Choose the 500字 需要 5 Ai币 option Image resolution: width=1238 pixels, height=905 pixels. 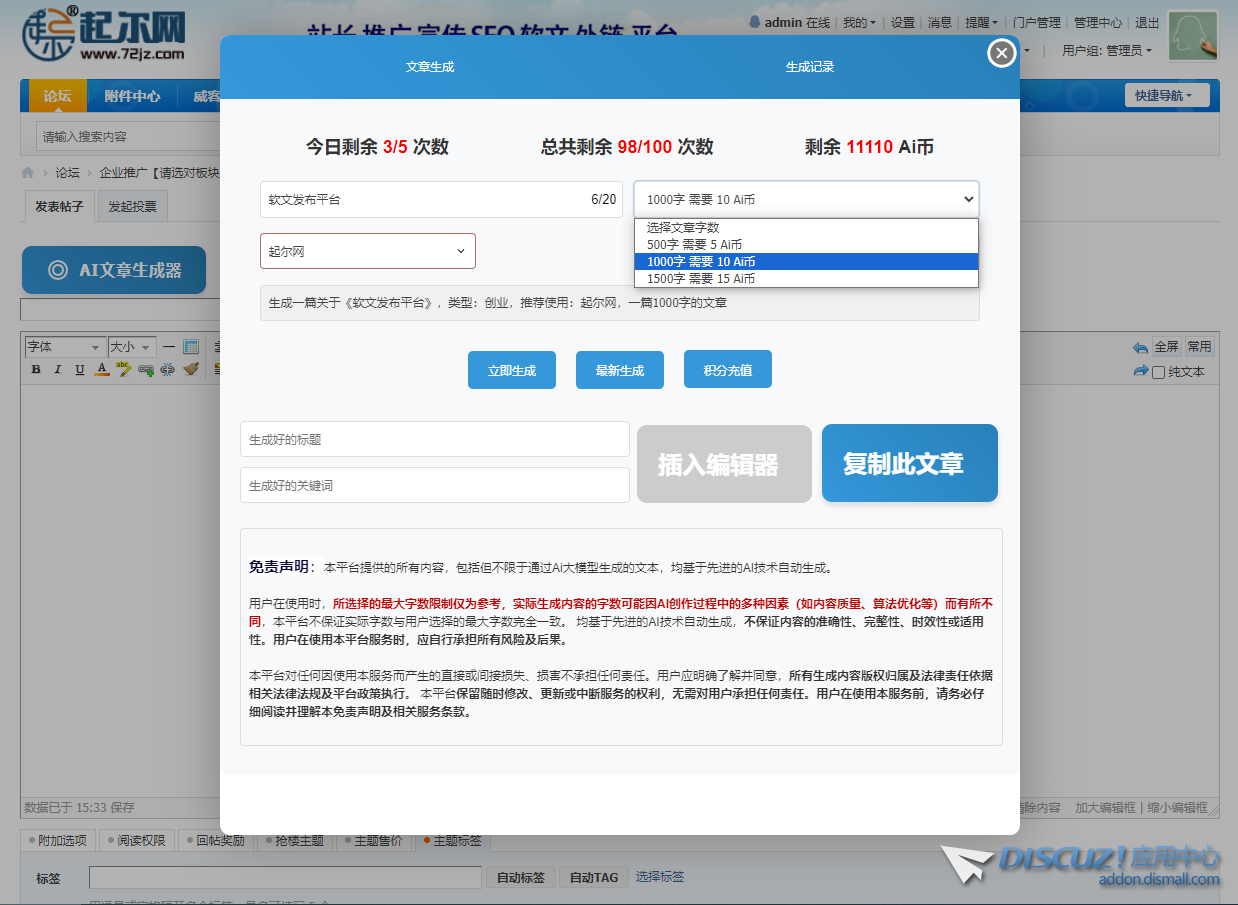pos(694,245)
